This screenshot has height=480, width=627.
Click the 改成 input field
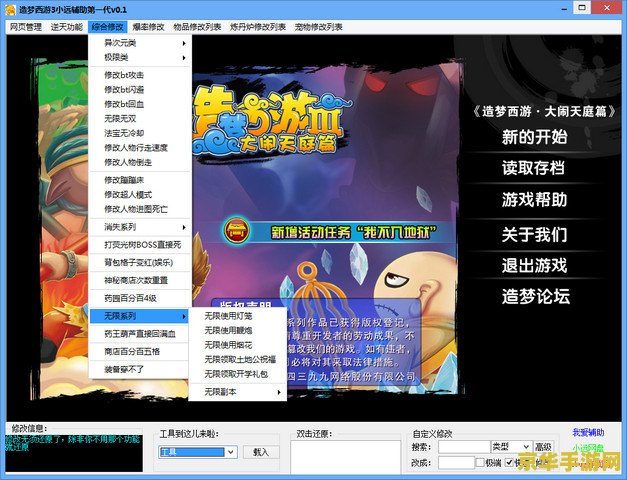pos(456,463)
